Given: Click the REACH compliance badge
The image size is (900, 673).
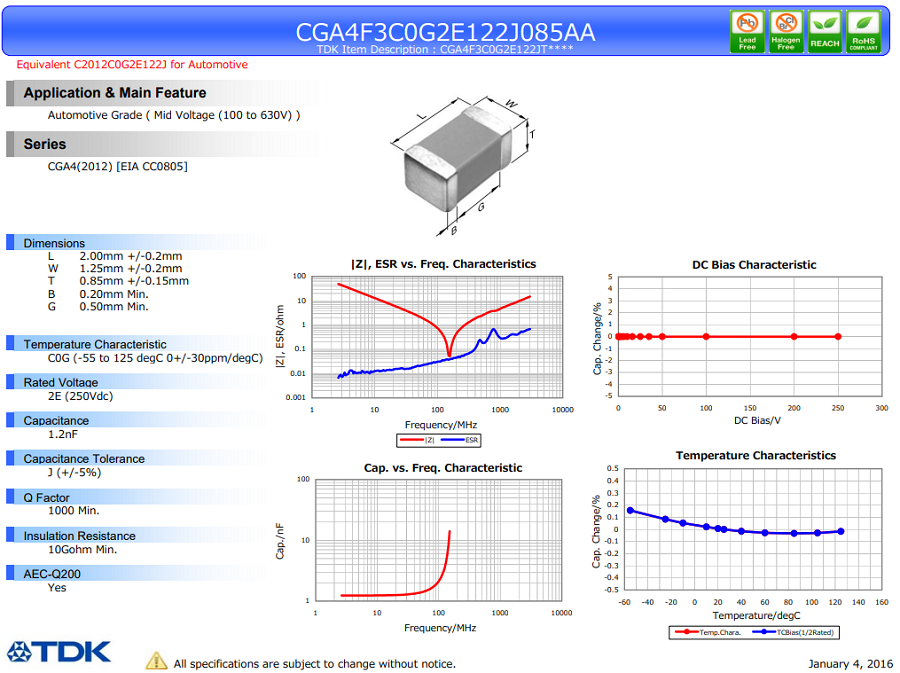Looking at the screenshot, I should pyautogui.click(x=825, y=32).
